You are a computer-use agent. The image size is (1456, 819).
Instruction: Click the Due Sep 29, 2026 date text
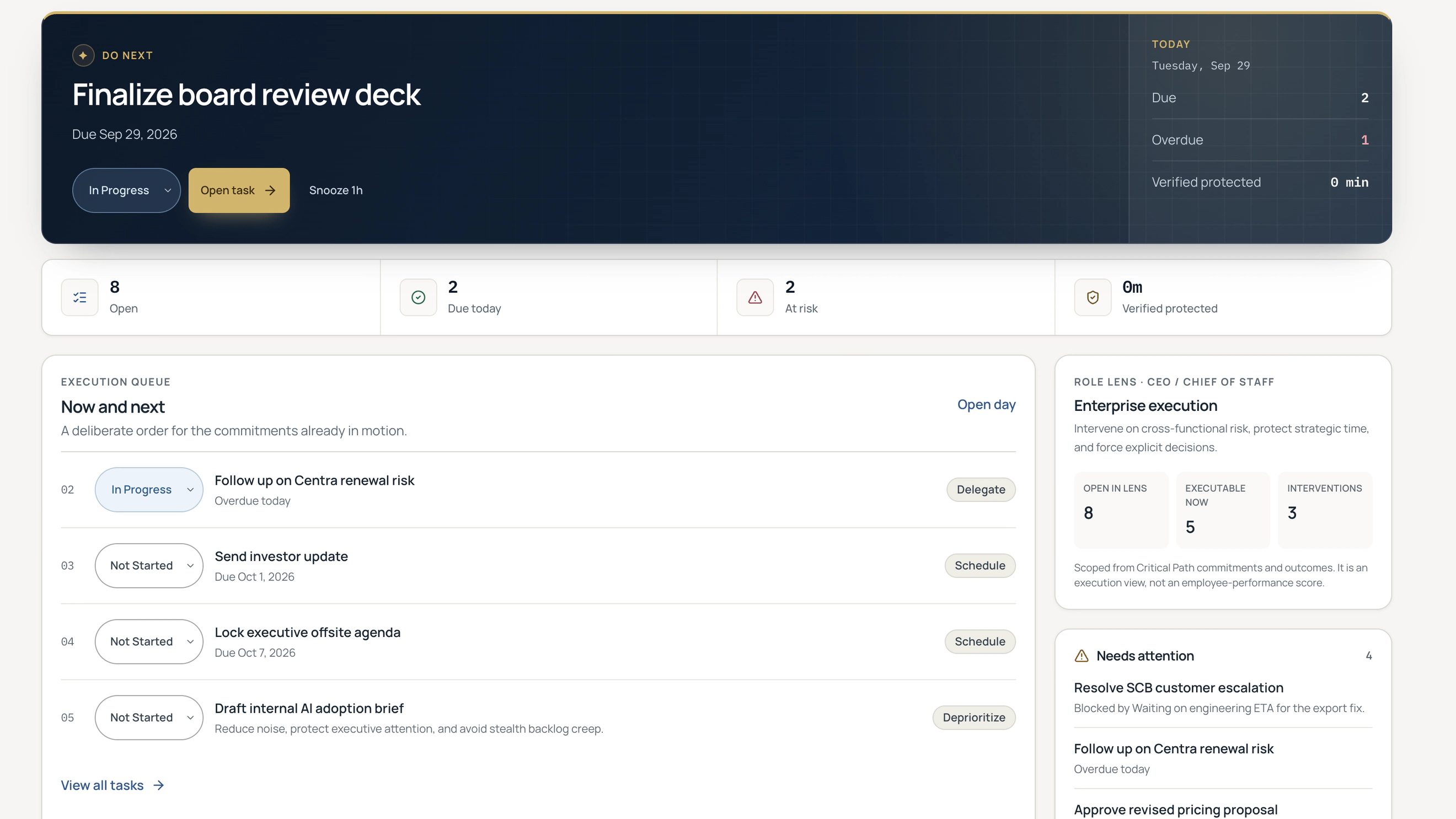(x=124, y=134)
